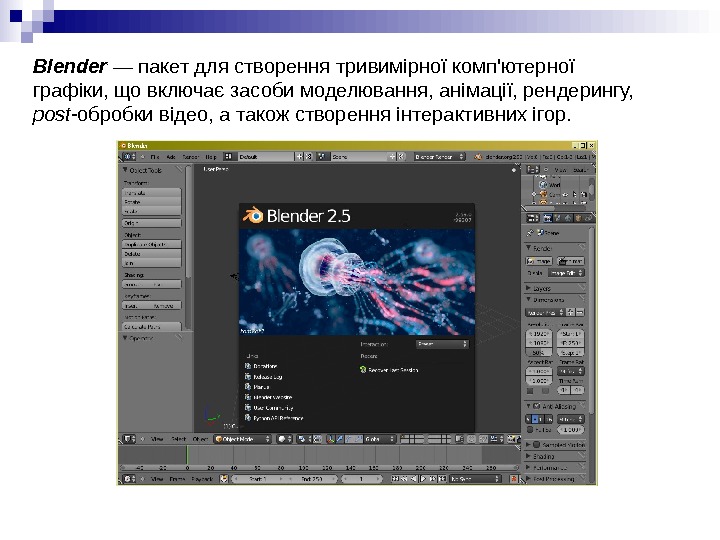
Task: Open the File menu
Action: 155,157
